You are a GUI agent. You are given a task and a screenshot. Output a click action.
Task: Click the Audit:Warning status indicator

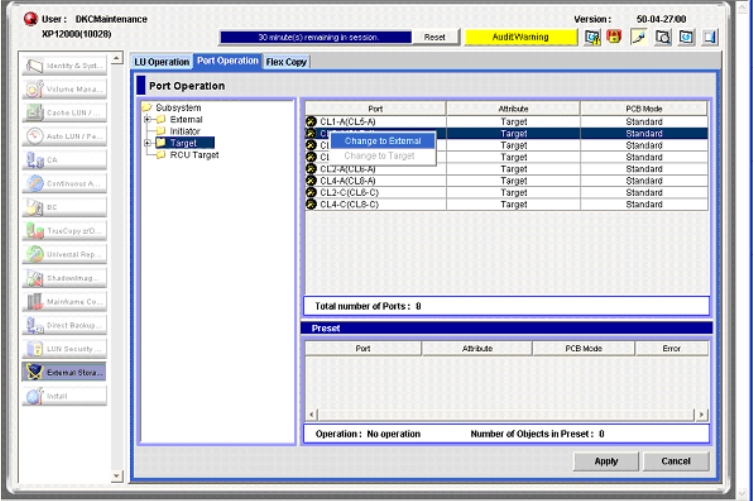[x=521, y=37]
